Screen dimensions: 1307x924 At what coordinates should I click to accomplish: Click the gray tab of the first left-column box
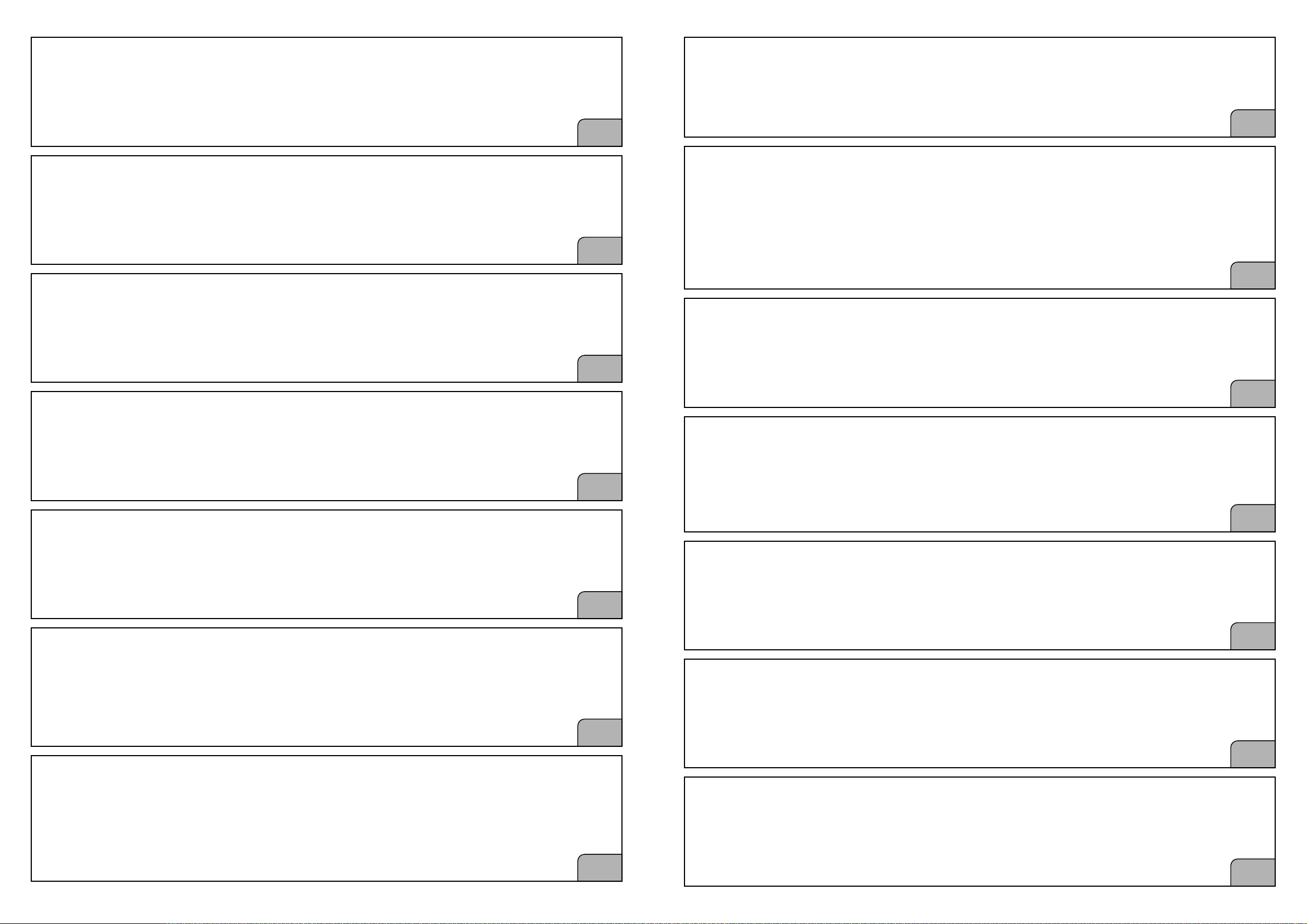(x=599, y=133)
